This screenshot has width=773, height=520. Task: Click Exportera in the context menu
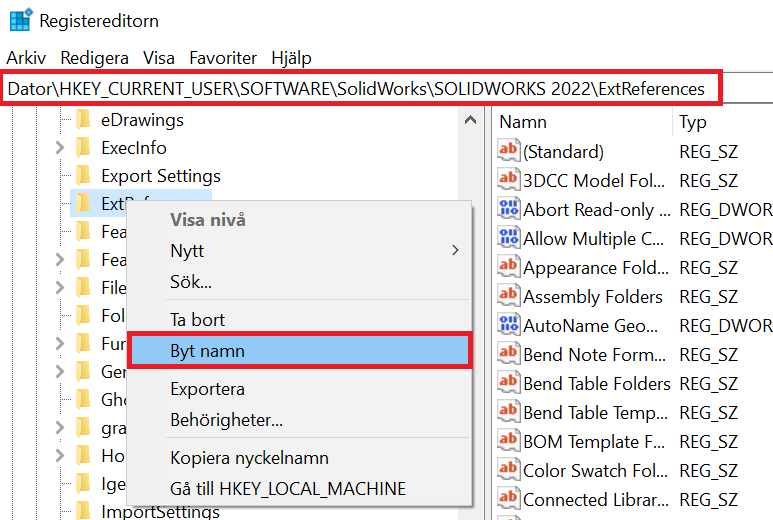pyautogui.click(x=300, y=389)
